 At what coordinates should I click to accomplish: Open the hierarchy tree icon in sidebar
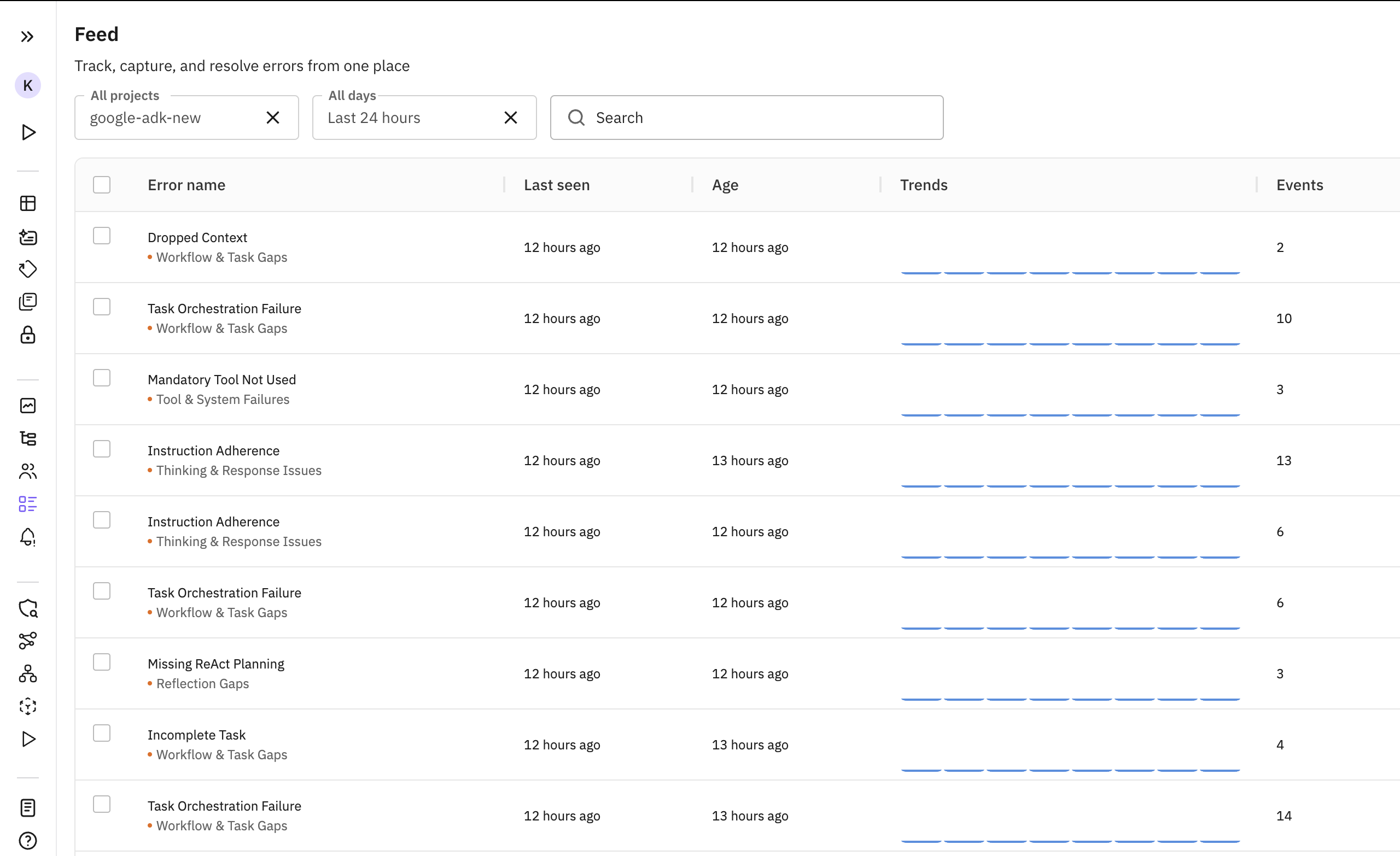(x=28, y=438)
